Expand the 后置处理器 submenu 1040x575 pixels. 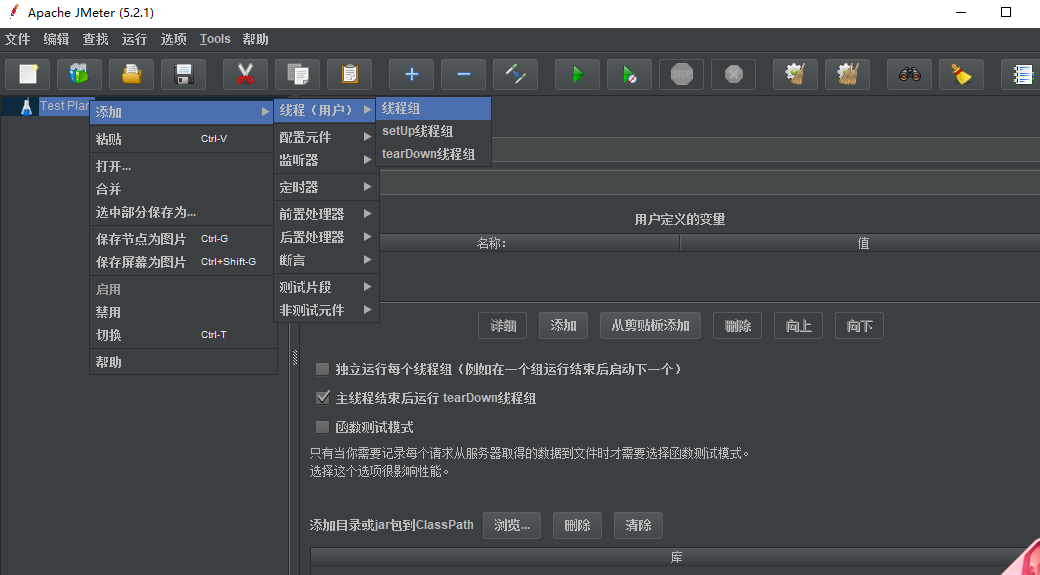coord(325,237)
